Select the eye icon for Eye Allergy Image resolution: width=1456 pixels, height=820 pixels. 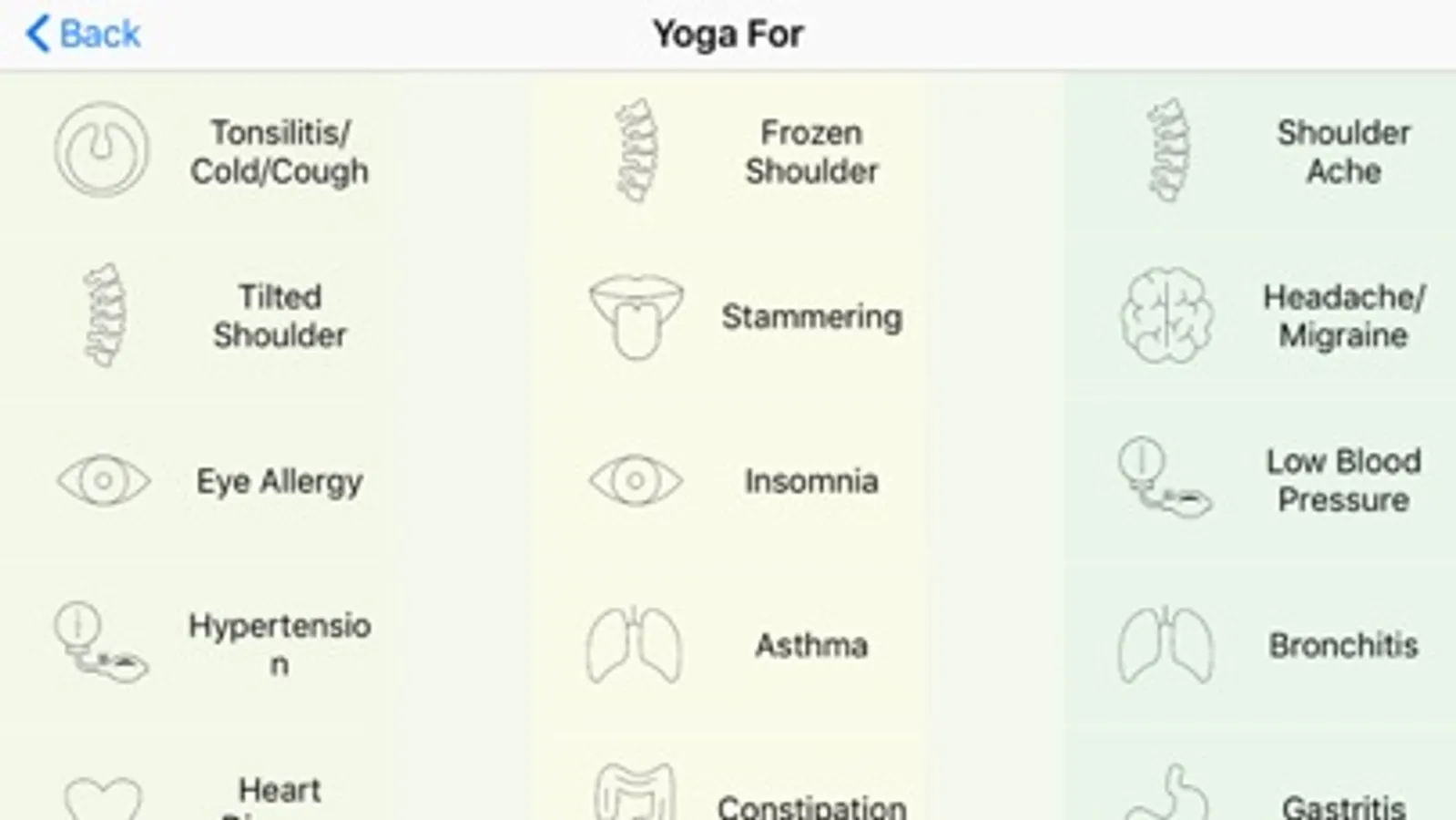(x=103, y=480)
